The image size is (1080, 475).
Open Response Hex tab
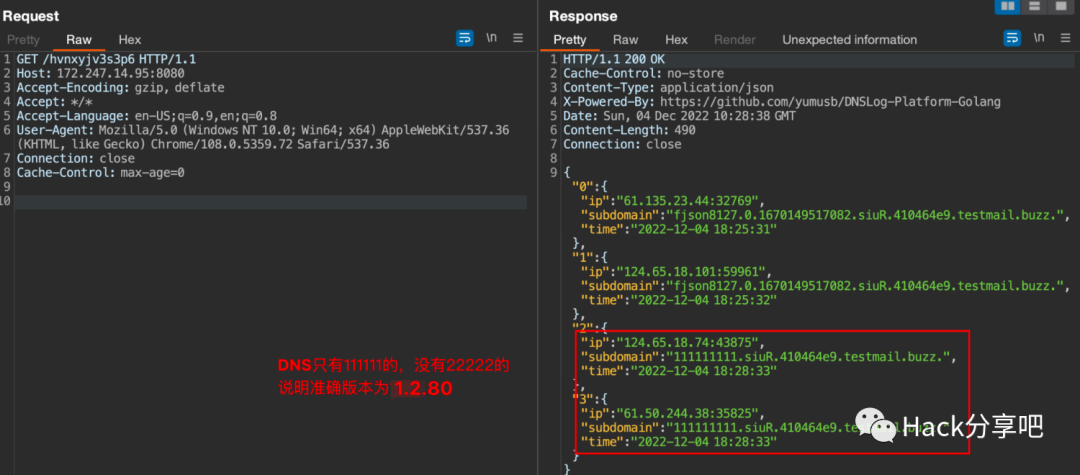click(x=677, y=40)
